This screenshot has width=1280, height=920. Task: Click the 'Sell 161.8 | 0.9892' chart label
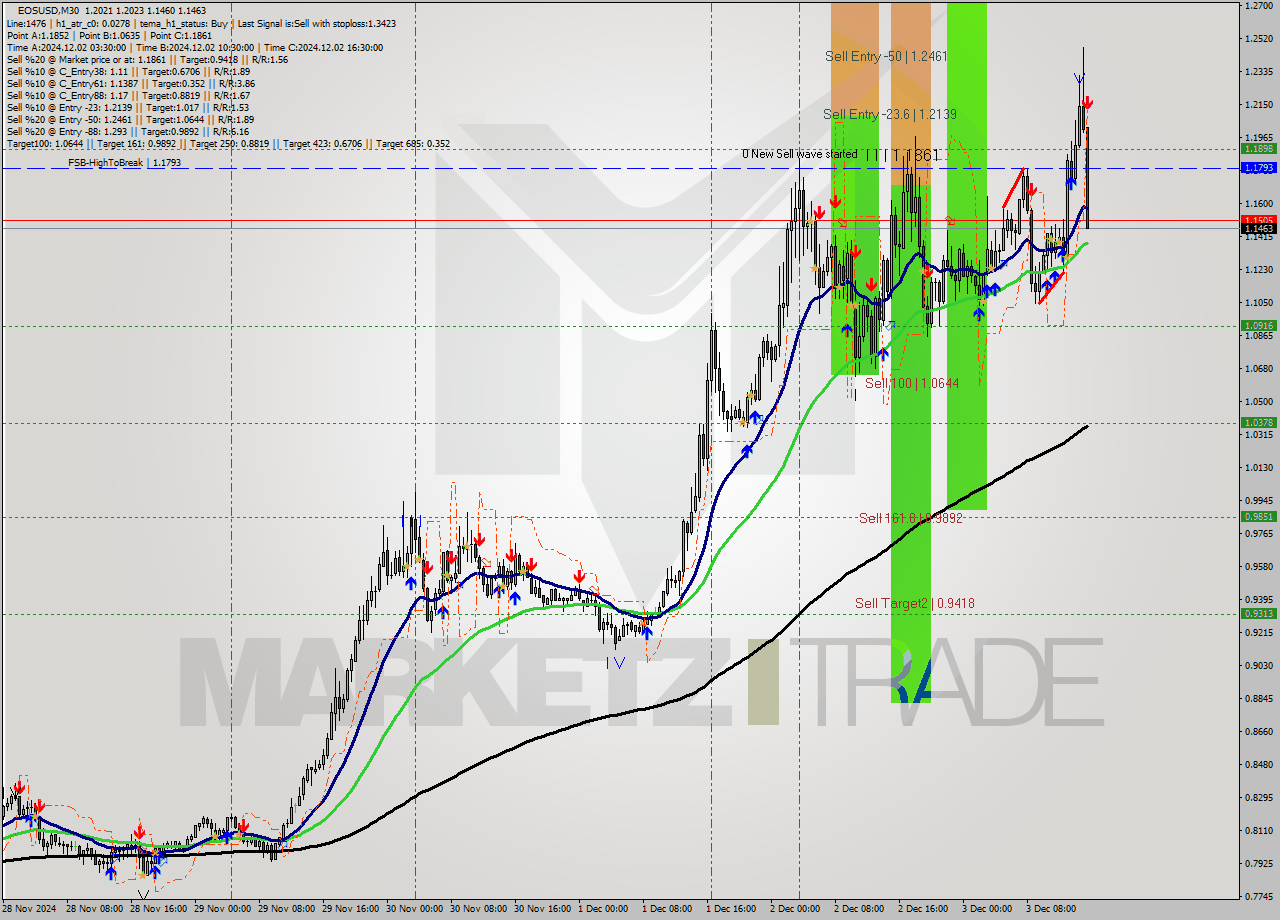910,518
